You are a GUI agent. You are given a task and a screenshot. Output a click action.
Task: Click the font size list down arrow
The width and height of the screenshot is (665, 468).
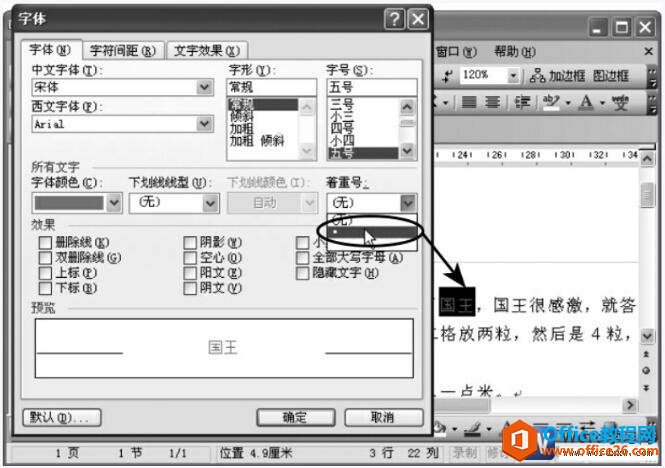tap(408, 151)
